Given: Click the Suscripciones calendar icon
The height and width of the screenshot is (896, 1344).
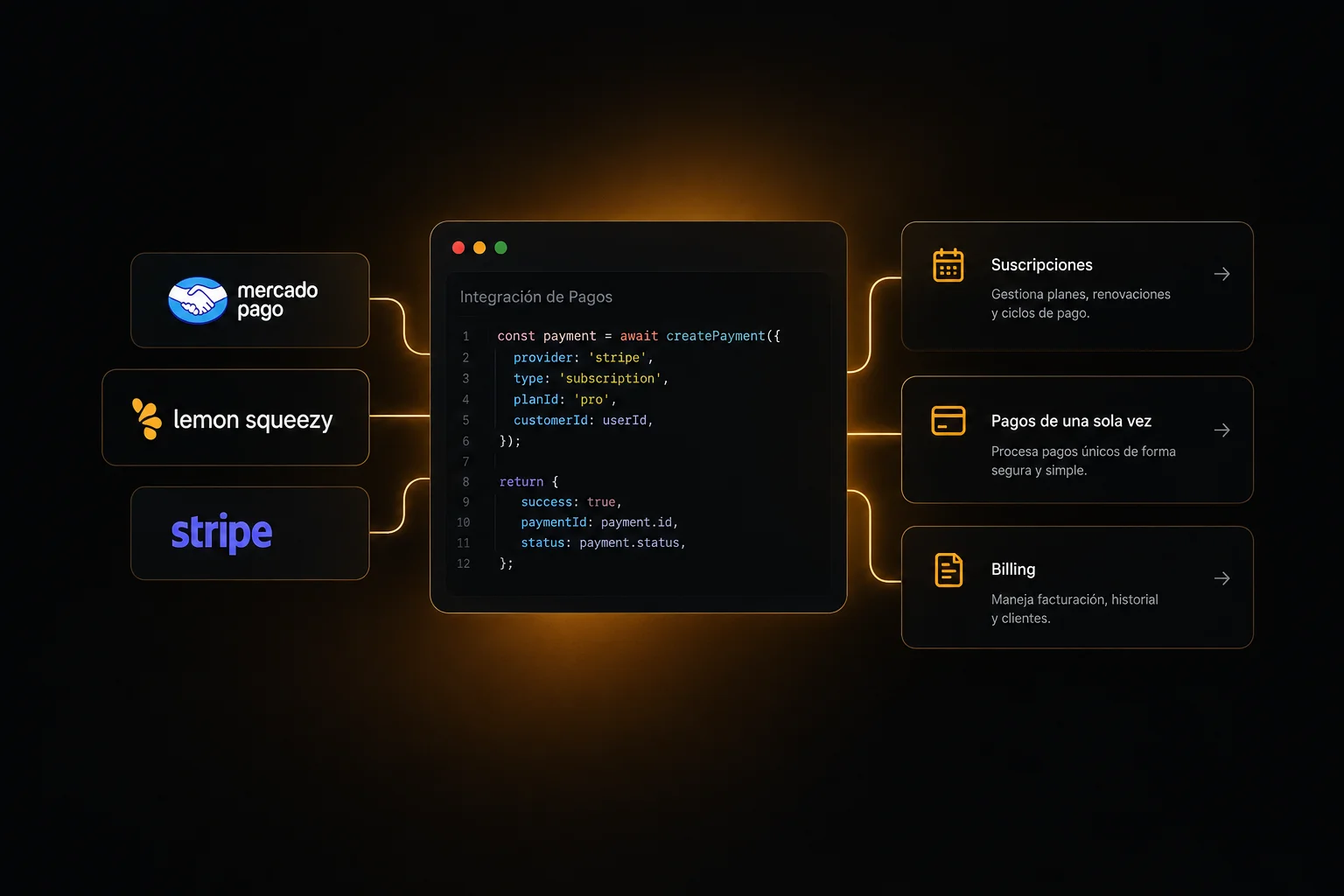Looking at the screenshot, I should click(948, 265).
